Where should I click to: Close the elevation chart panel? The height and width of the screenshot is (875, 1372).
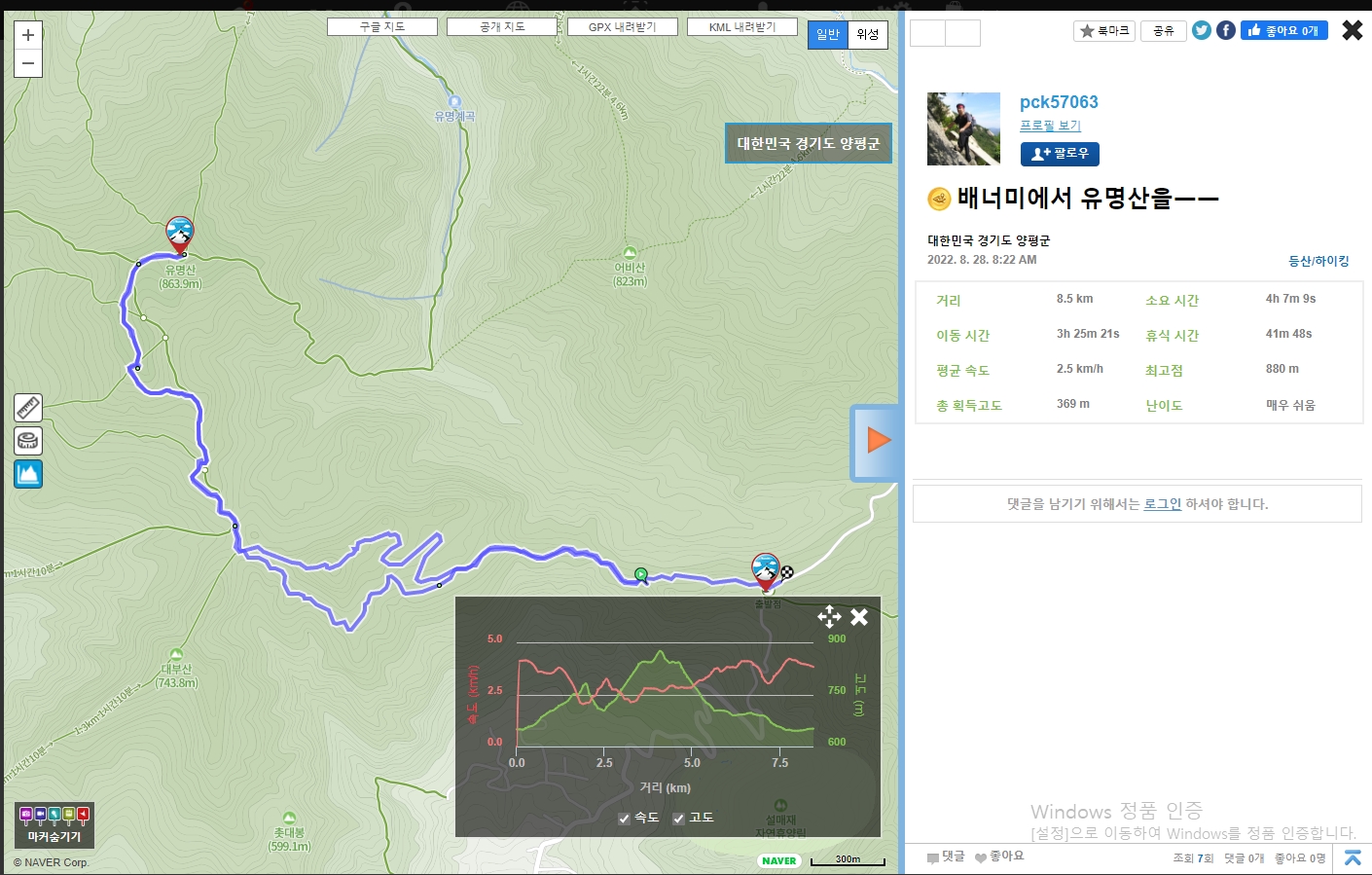pos(859,616)
